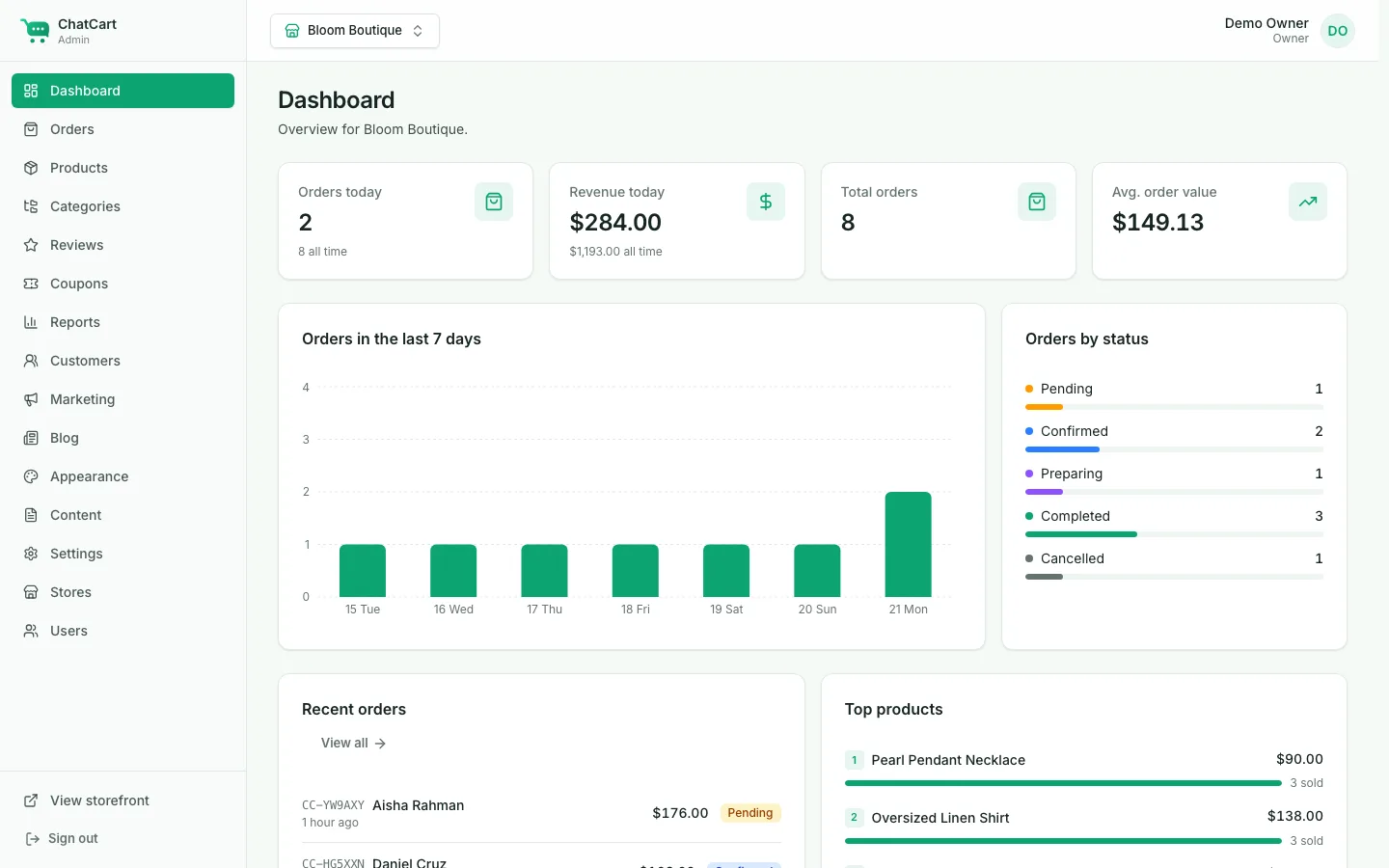
Task: Click the Pending badge on Aisha Rahman's order
Action: point(750,813)
